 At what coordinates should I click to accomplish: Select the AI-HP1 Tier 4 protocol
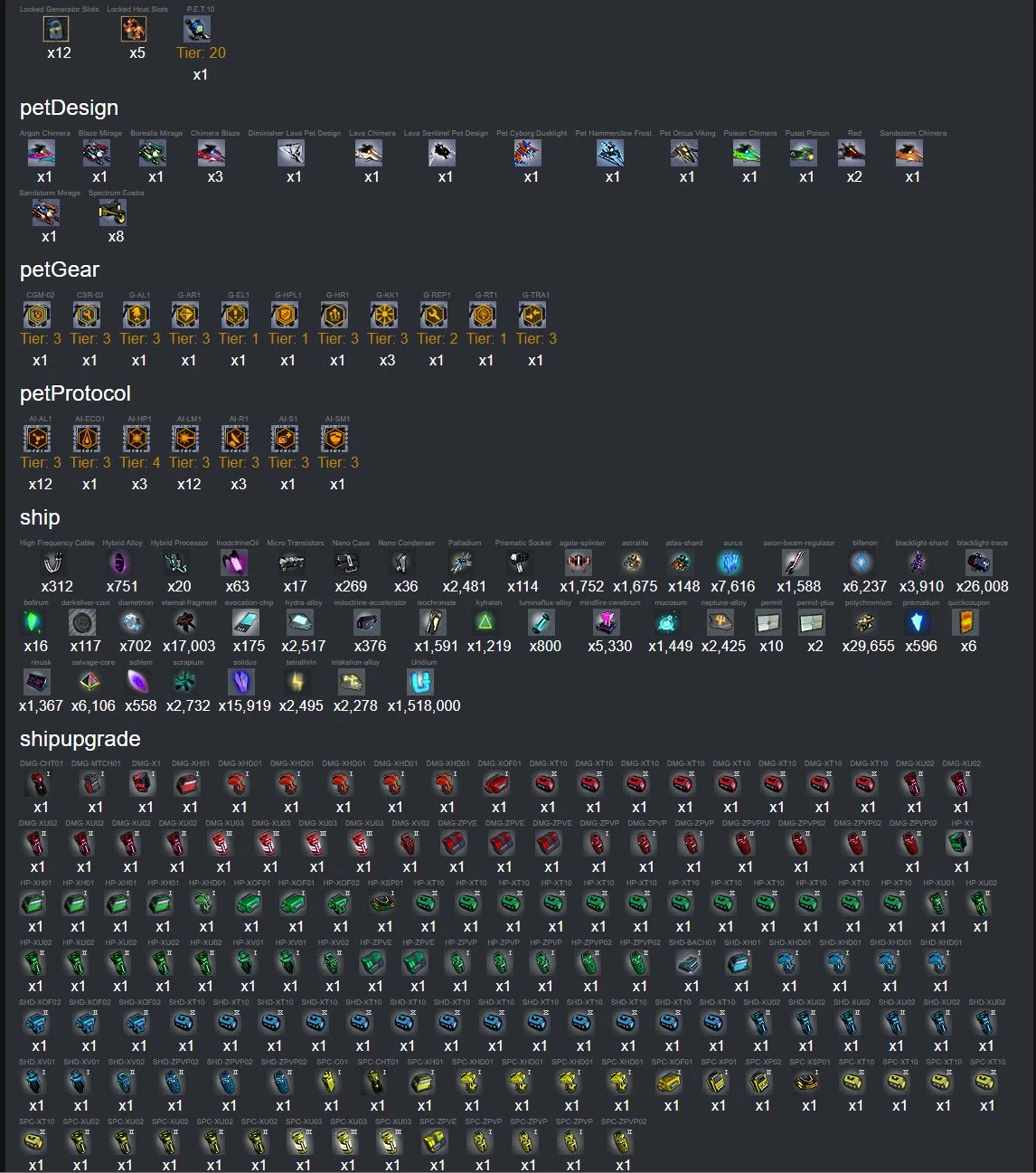point(137,439)
